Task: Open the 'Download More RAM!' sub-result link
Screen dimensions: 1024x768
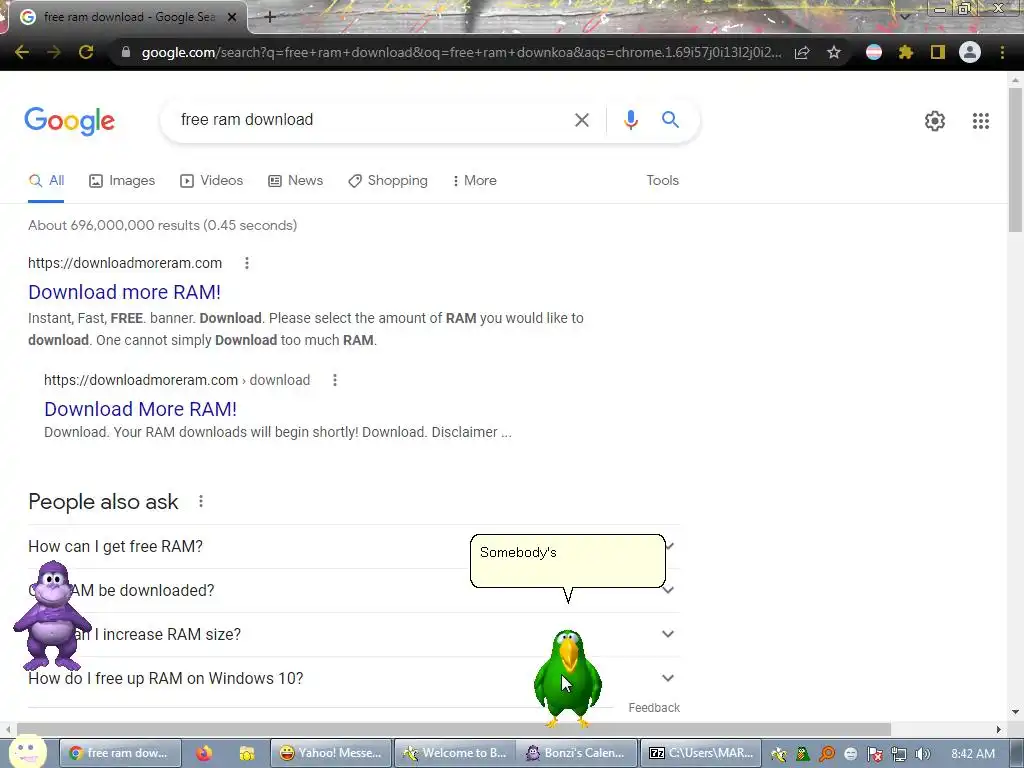Action: [x=140, y=409]
